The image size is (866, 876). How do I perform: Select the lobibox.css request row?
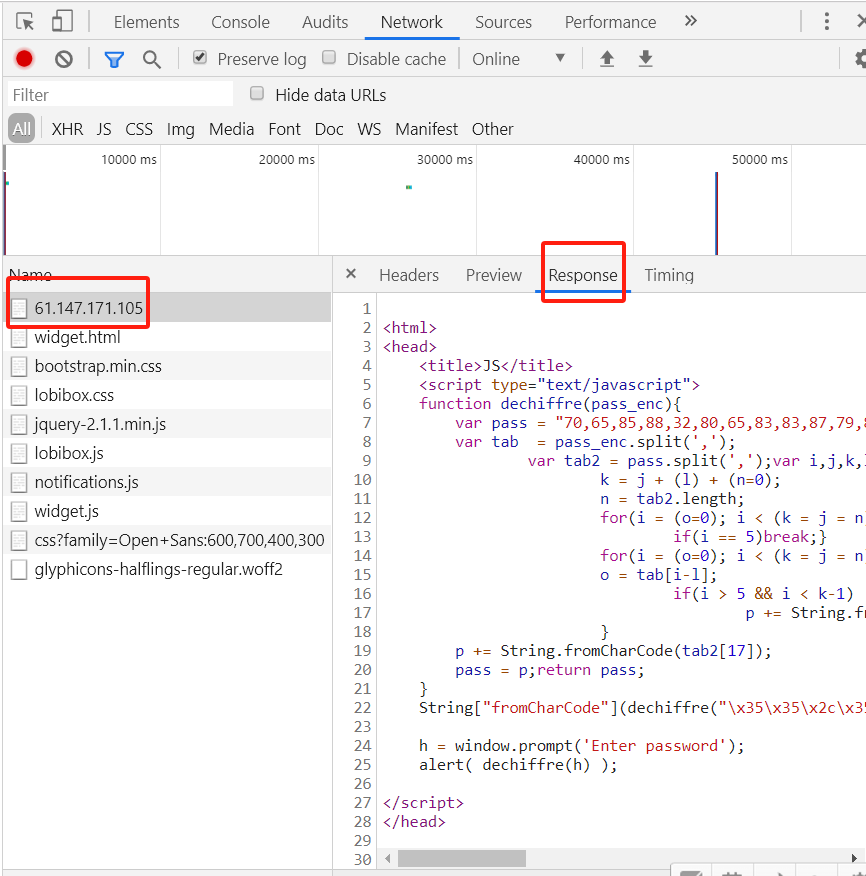tap(167, 395)
